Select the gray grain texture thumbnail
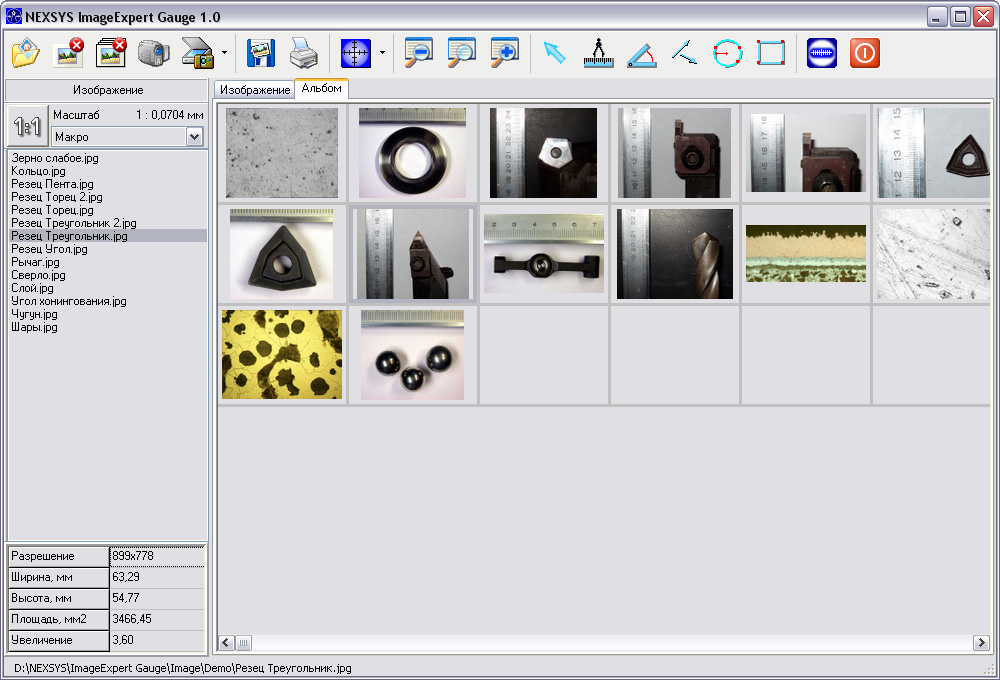The height and width of the screenshot is (680, 1000). [x=282, y=153]
